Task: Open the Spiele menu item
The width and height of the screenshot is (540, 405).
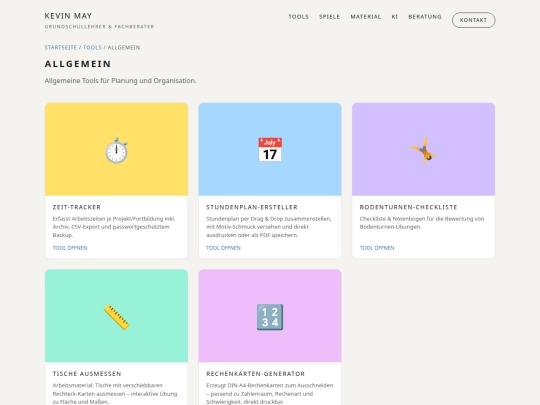Action: click(329, 17)
